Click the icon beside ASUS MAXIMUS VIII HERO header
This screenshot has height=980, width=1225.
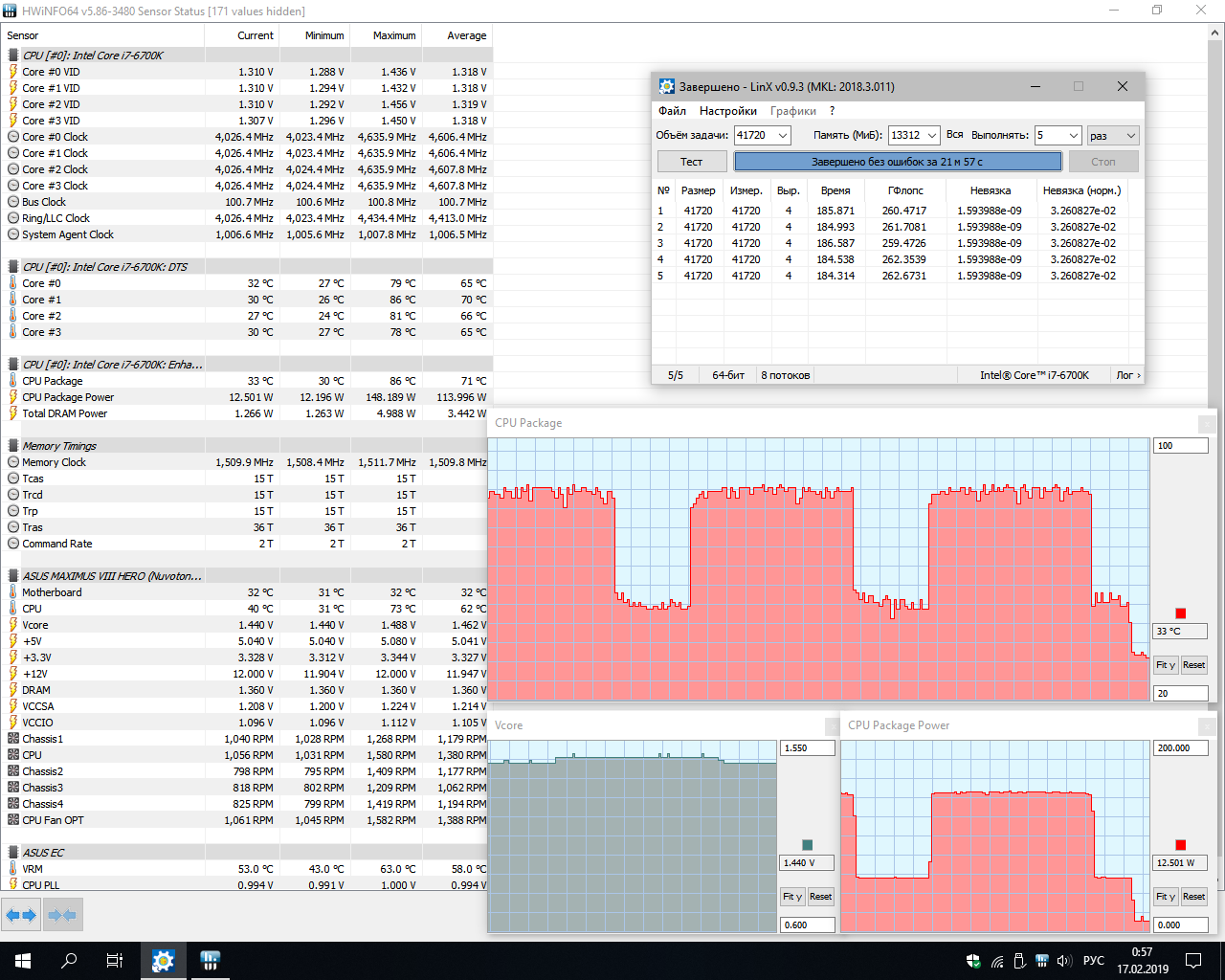[13, 576]
